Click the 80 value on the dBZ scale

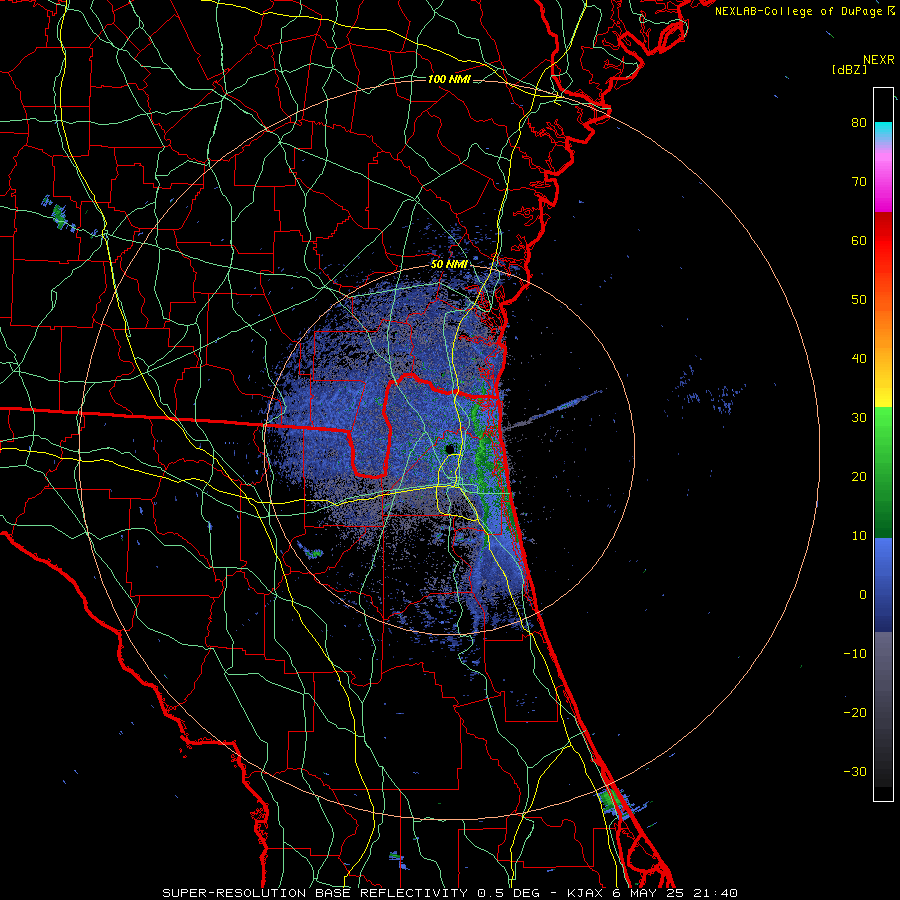pyautogui.click(x=859, y=123)
